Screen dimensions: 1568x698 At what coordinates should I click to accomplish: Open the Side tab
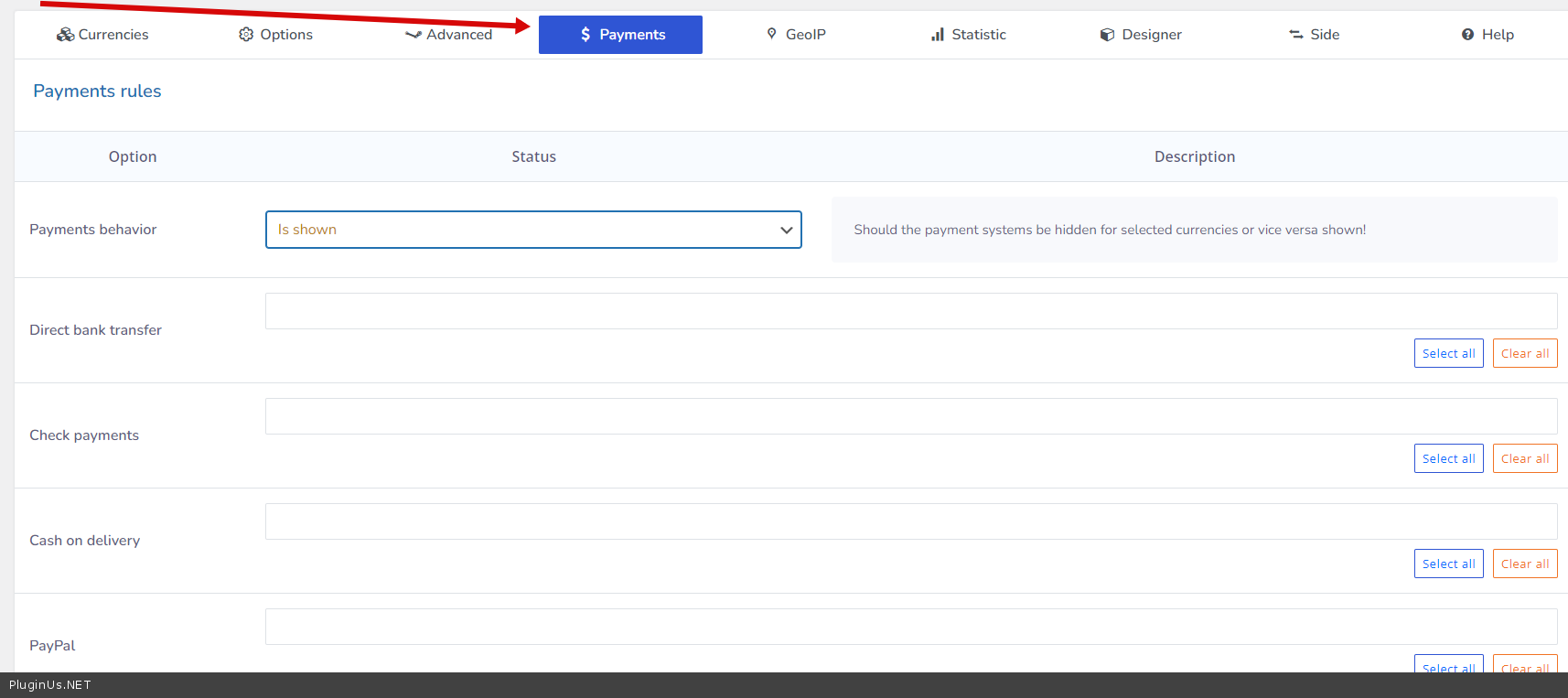(x=1315, y=35)
